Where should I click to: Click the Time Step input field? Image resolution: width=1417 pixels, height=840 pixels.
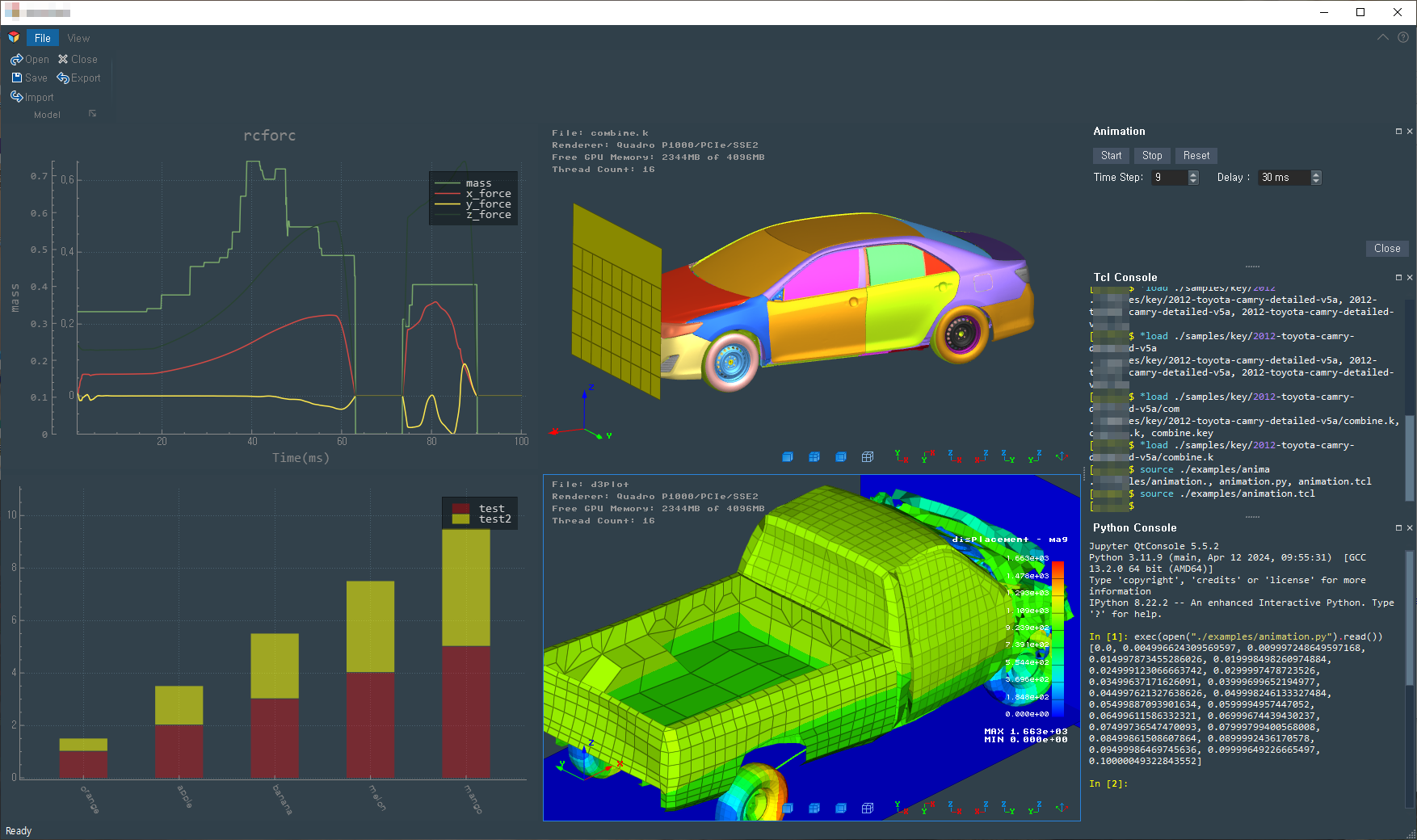pyautogui.click(x=1170, y=178)
